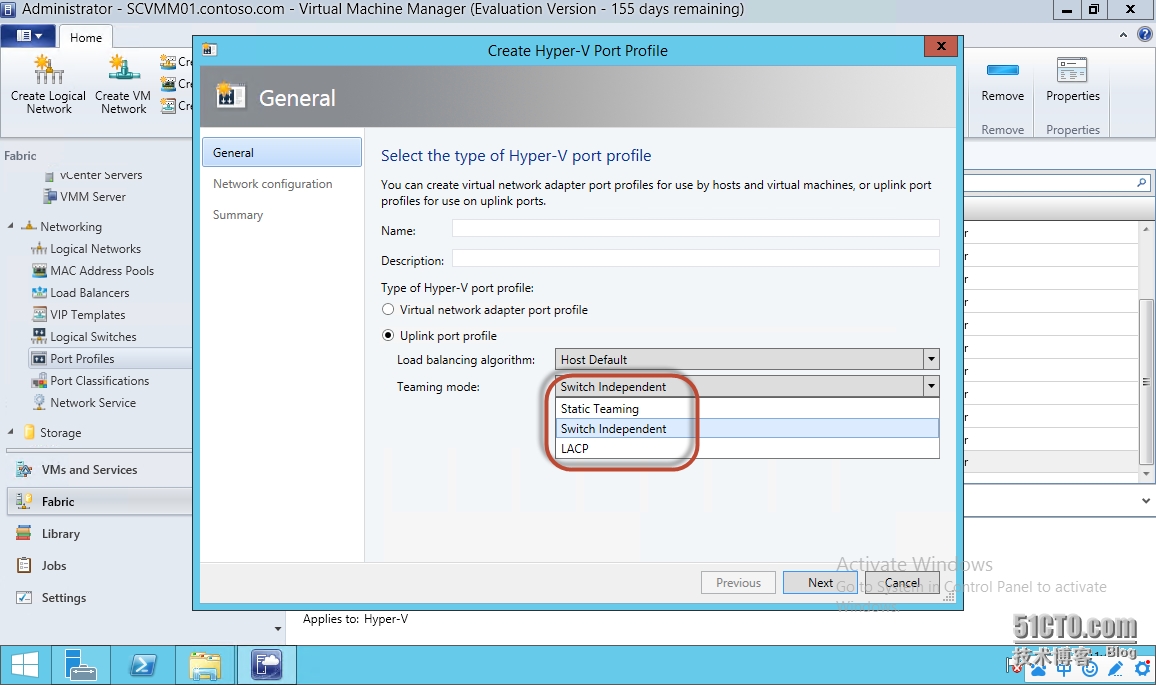This screenshot has width=1156, height=685.
Task: Click the Port Profiles icon
Action: coord(40,358)
